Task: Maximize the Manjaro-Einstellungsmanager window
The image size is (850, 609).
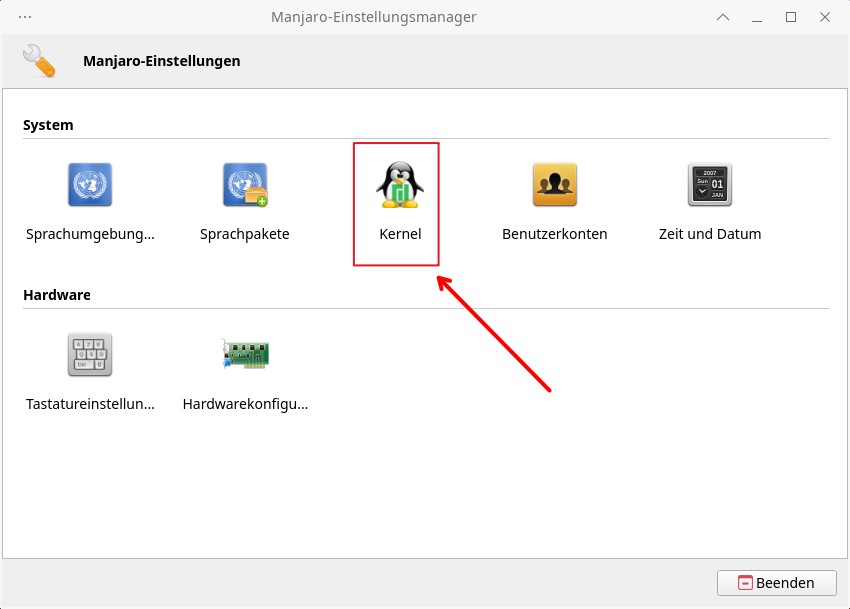Action: [791, 17]
